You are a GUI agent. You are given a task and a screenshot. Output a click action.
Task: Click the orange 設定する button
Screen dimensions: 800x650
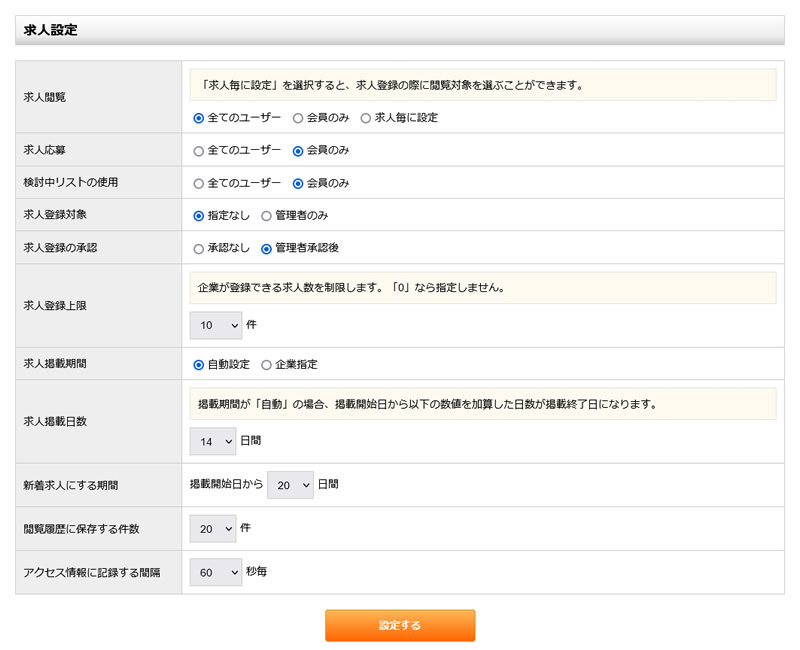pyautogui.click(x=400, y=625)
